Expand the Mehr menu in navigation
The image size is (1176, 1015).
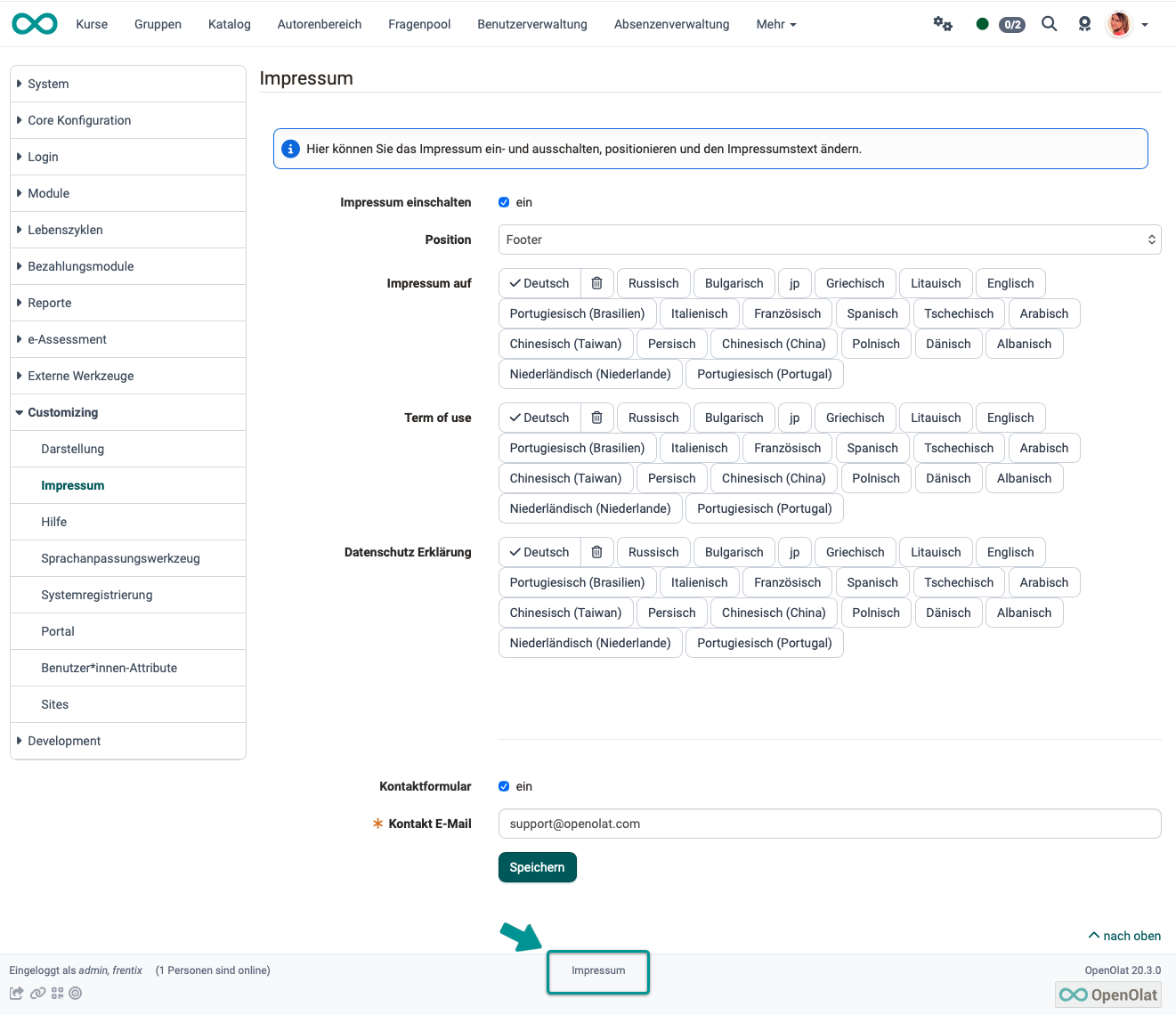click(775, 24)
